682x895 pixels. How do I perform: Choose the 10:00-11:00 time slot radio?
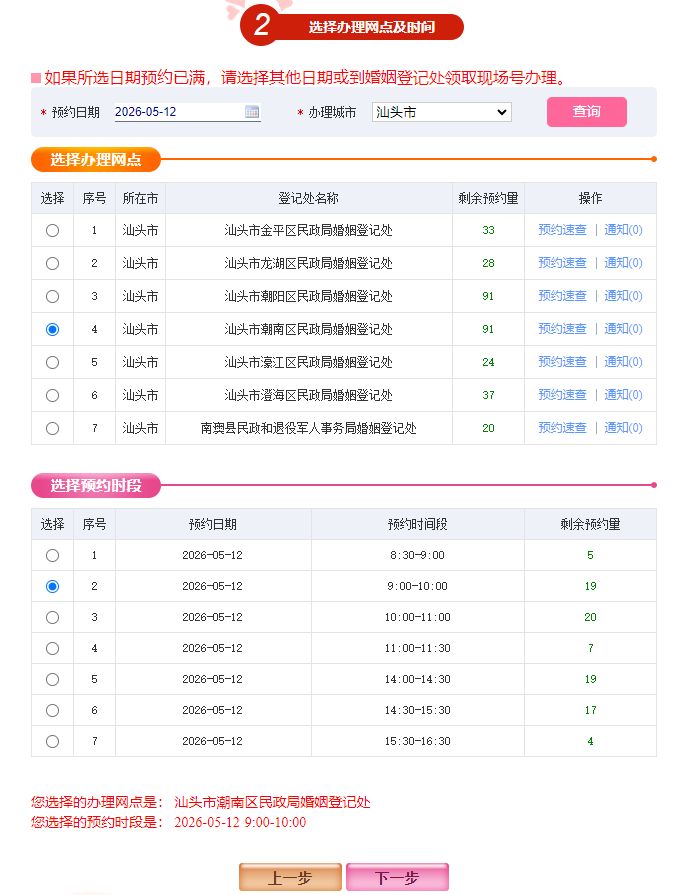pyautogui.click(x=53, y=618)
